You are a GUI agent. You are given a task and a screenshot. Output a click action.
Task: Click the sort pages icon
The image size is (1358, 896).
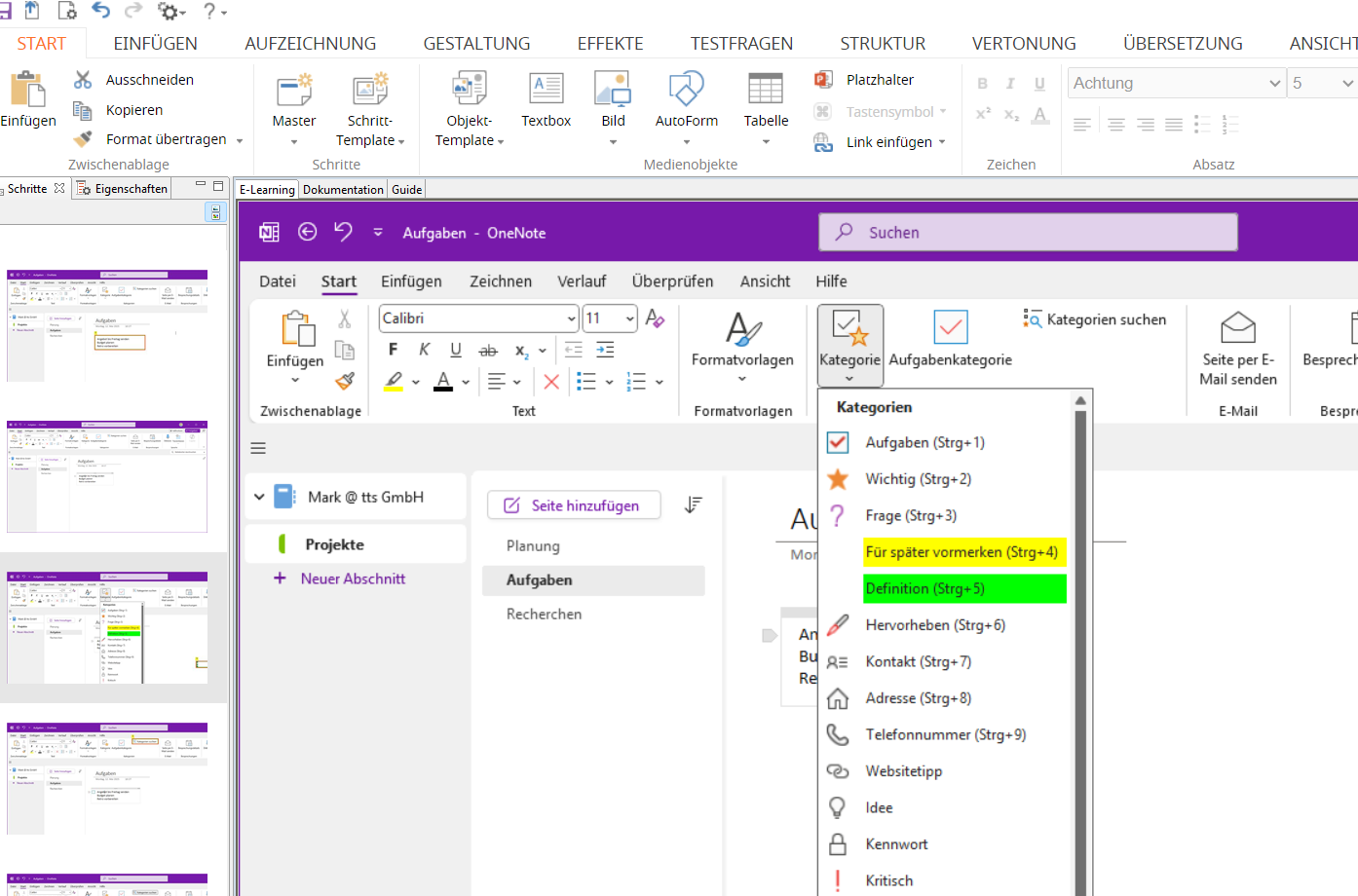[693, 504]
